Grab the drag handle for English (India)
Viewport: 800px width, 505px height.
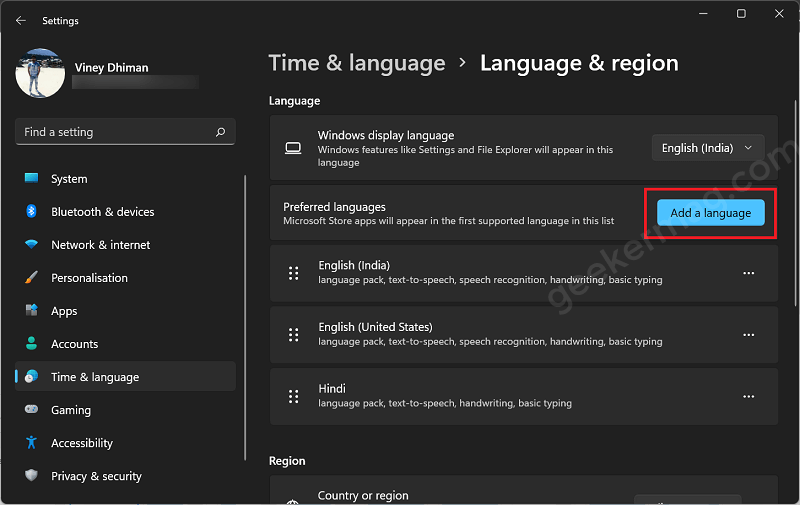[293, 273]
